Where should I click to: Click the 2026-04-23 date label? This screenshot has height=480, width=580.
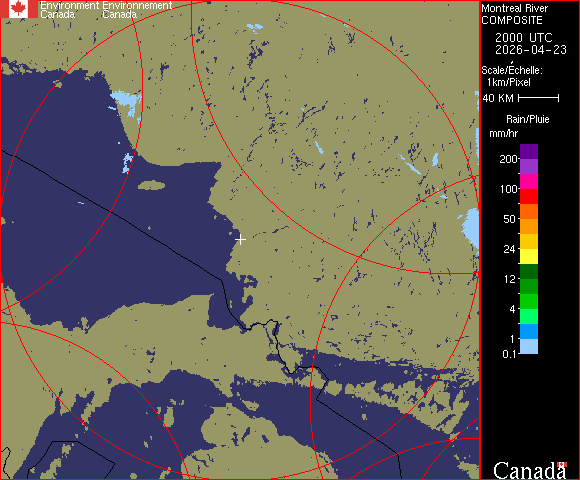pyautogui.click(x=531, y=50)
